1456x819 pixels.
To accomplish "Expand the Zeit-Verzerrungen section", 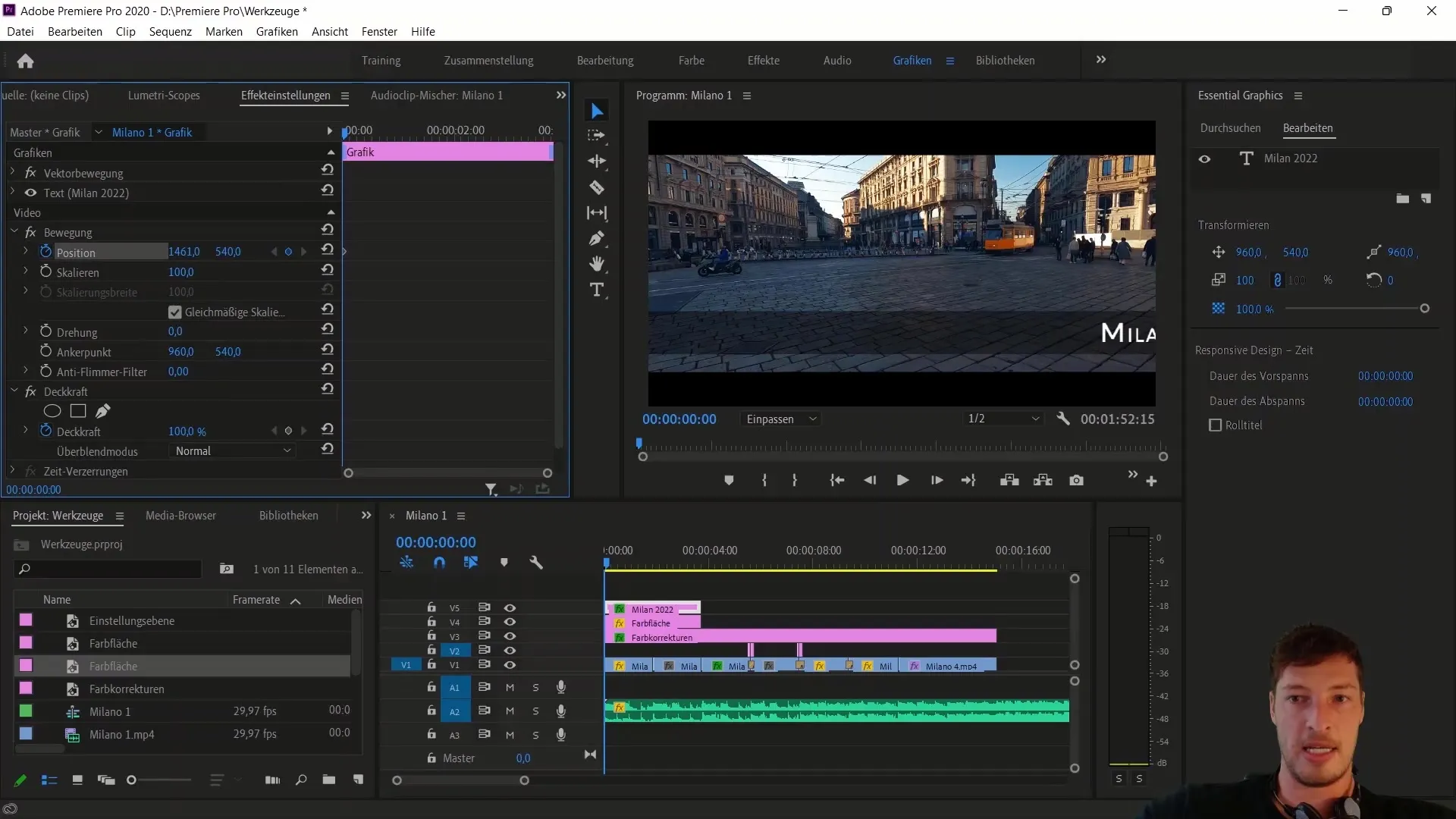I will [11, 471].
